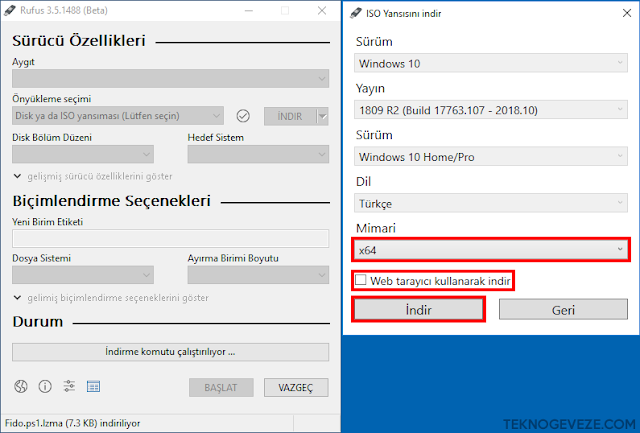Open the İNDİR split-button arrow
The height and width of the screenshot is (433, 640).
323,116
